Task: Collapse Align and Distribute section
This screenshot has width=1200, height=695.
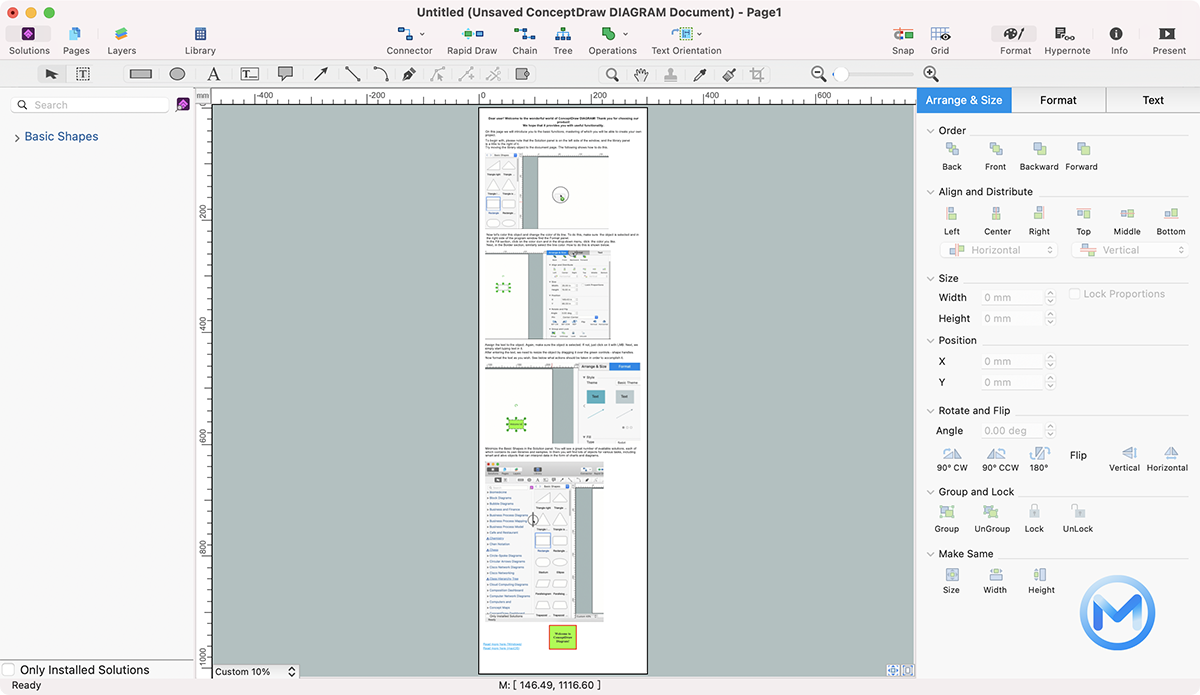Action: tap(929, 192)
